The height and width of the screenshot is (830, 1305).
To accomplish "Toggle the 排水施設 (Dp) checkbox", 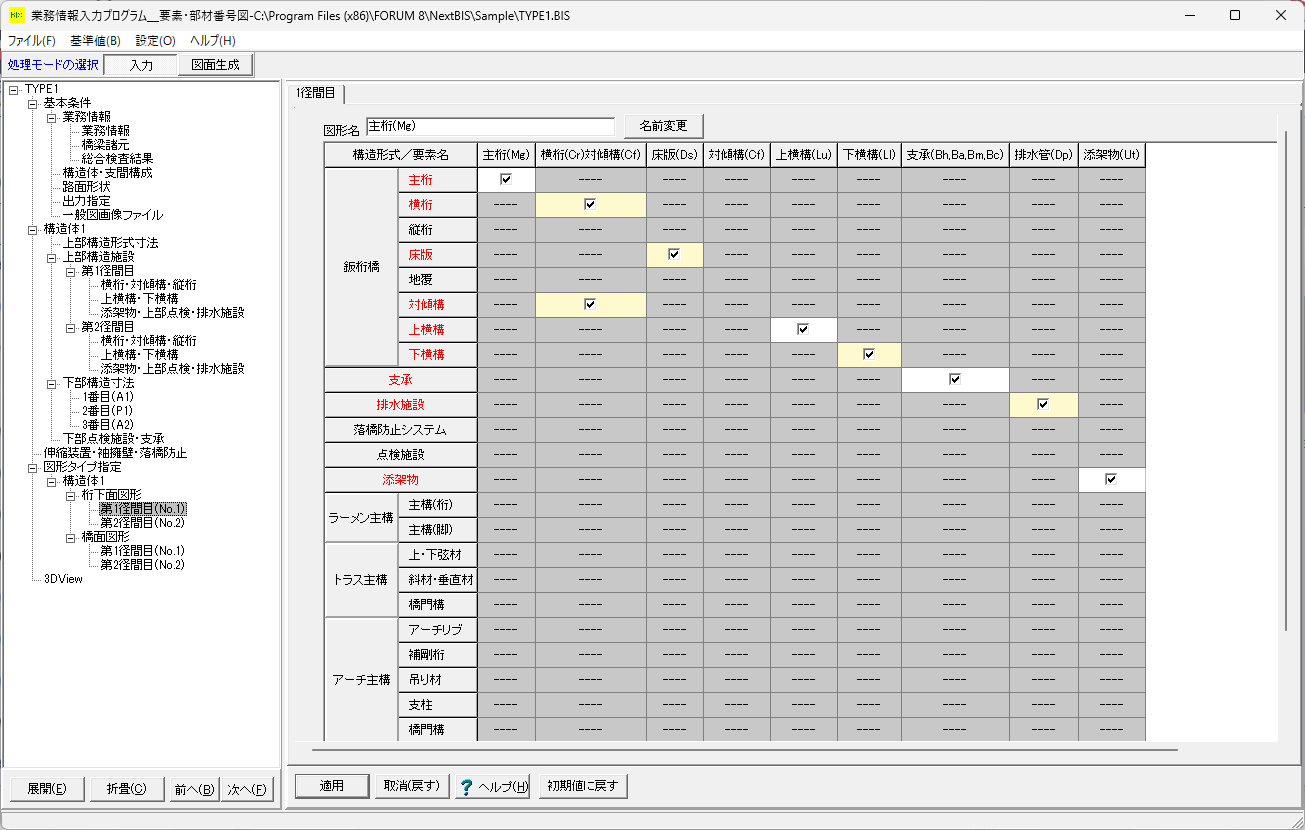I will pos(1043,404).
